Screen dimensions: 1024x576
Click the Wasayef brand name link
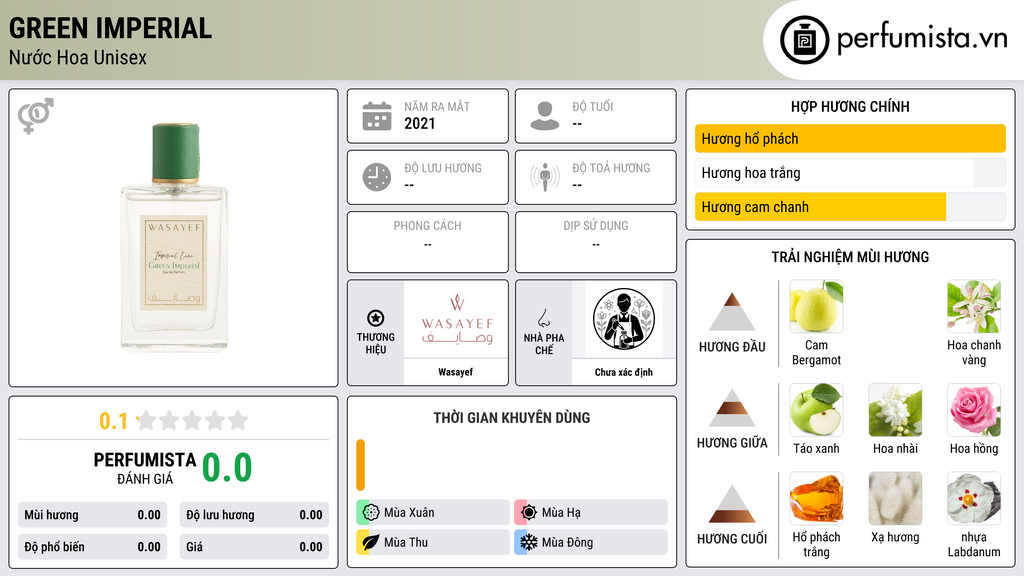pyautogui.click(x=455, y=372)
